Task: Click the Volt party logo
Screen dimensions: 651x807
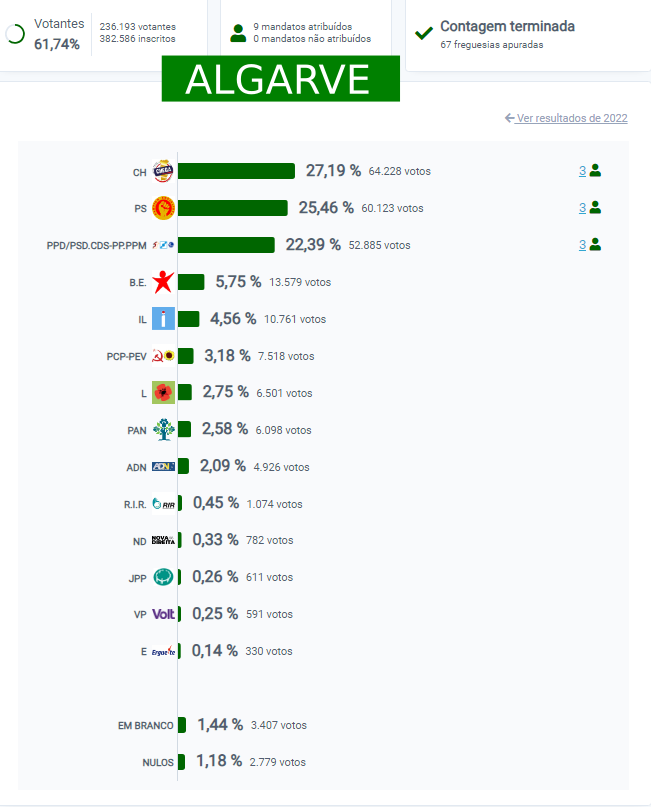Action: [163, 614]
